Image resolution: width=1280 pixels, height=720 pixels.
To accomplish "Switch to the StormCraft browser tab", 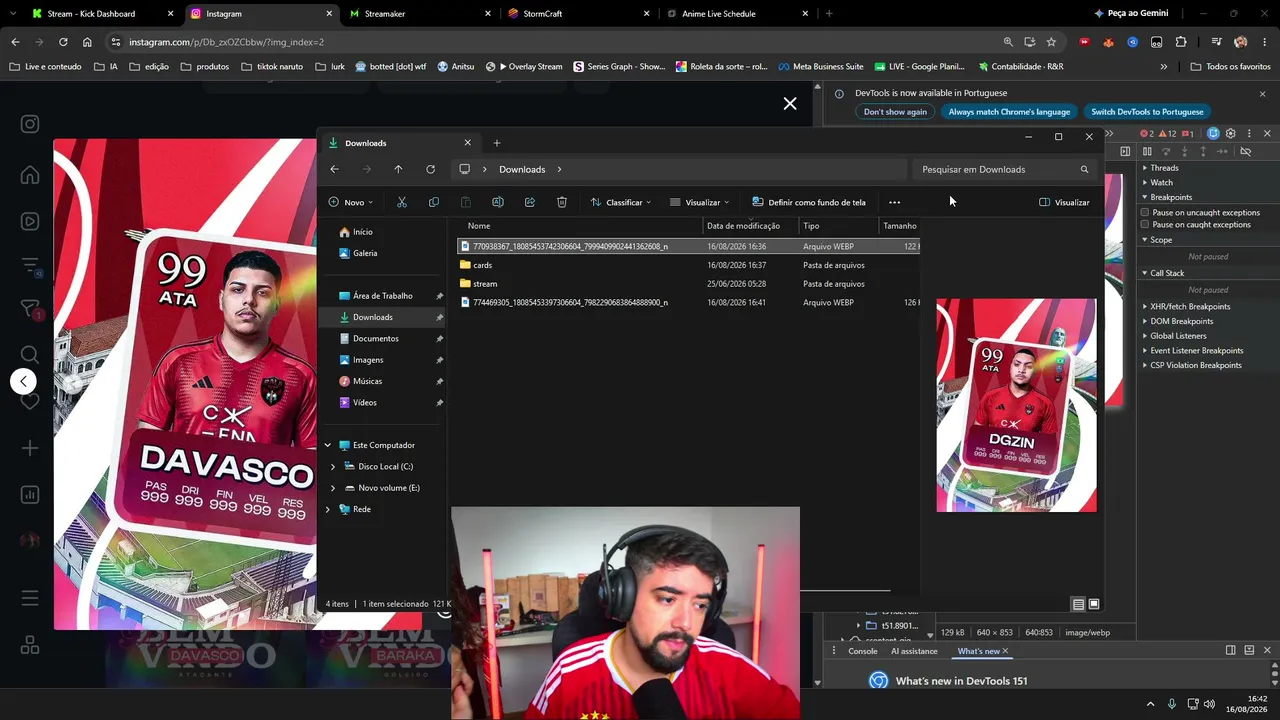I will (x=577, y=14).
